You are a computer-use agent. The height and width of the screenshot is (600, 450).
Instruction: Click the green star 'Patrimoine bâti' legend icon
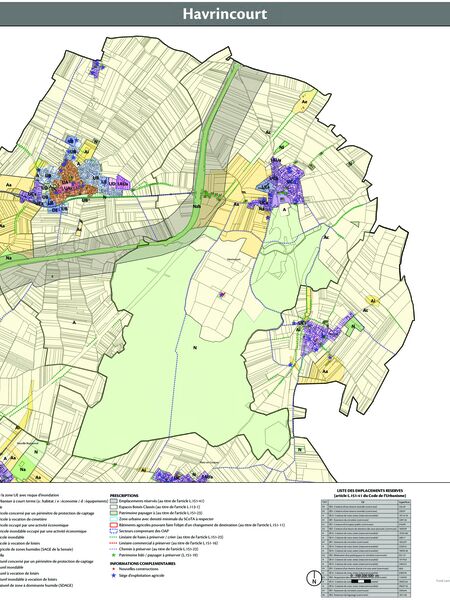pyautogui.click(x=114, y=555)
